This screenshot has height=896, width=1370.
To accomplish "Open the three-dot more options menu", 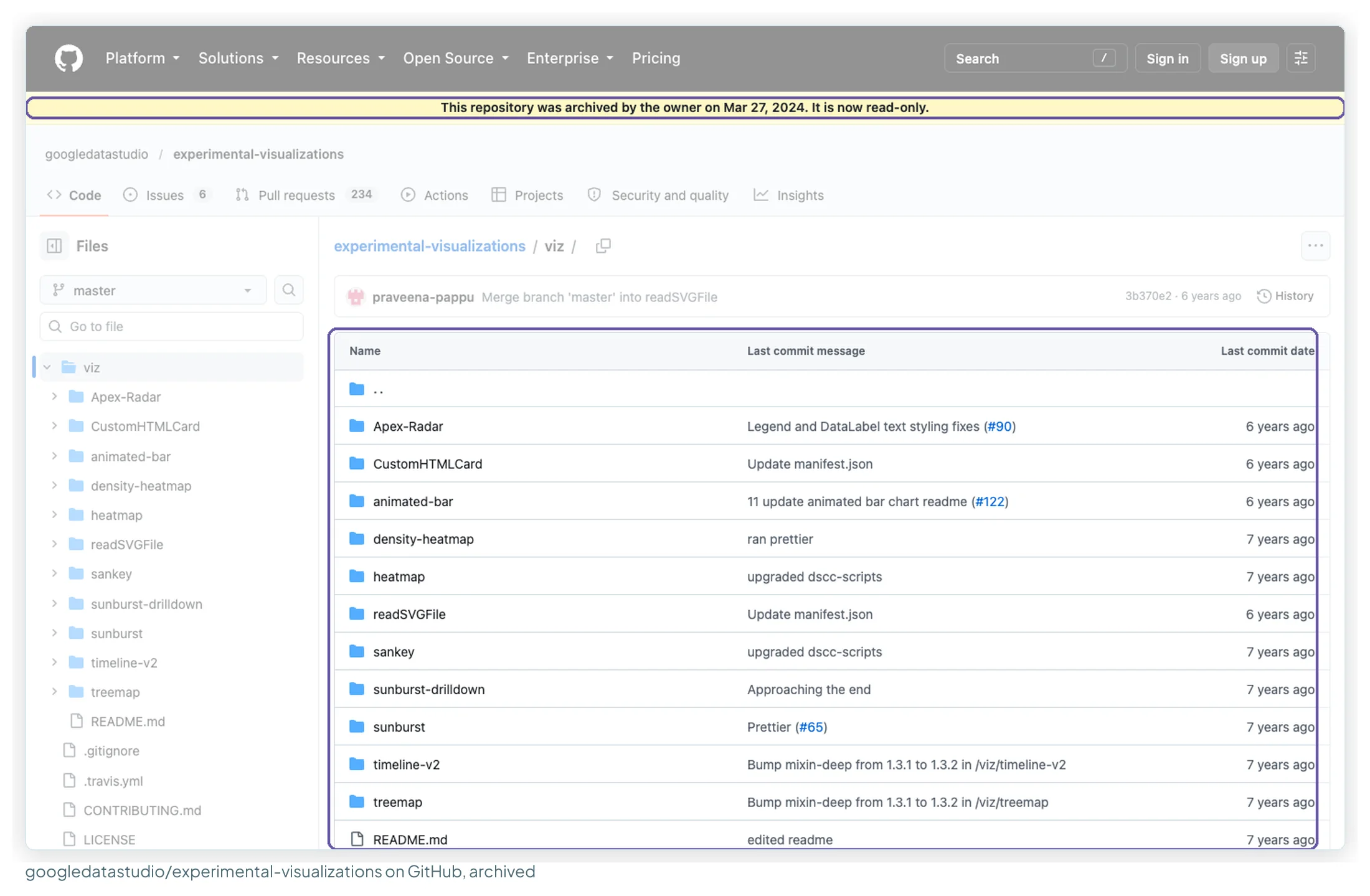I will [x=1315, y=246].
